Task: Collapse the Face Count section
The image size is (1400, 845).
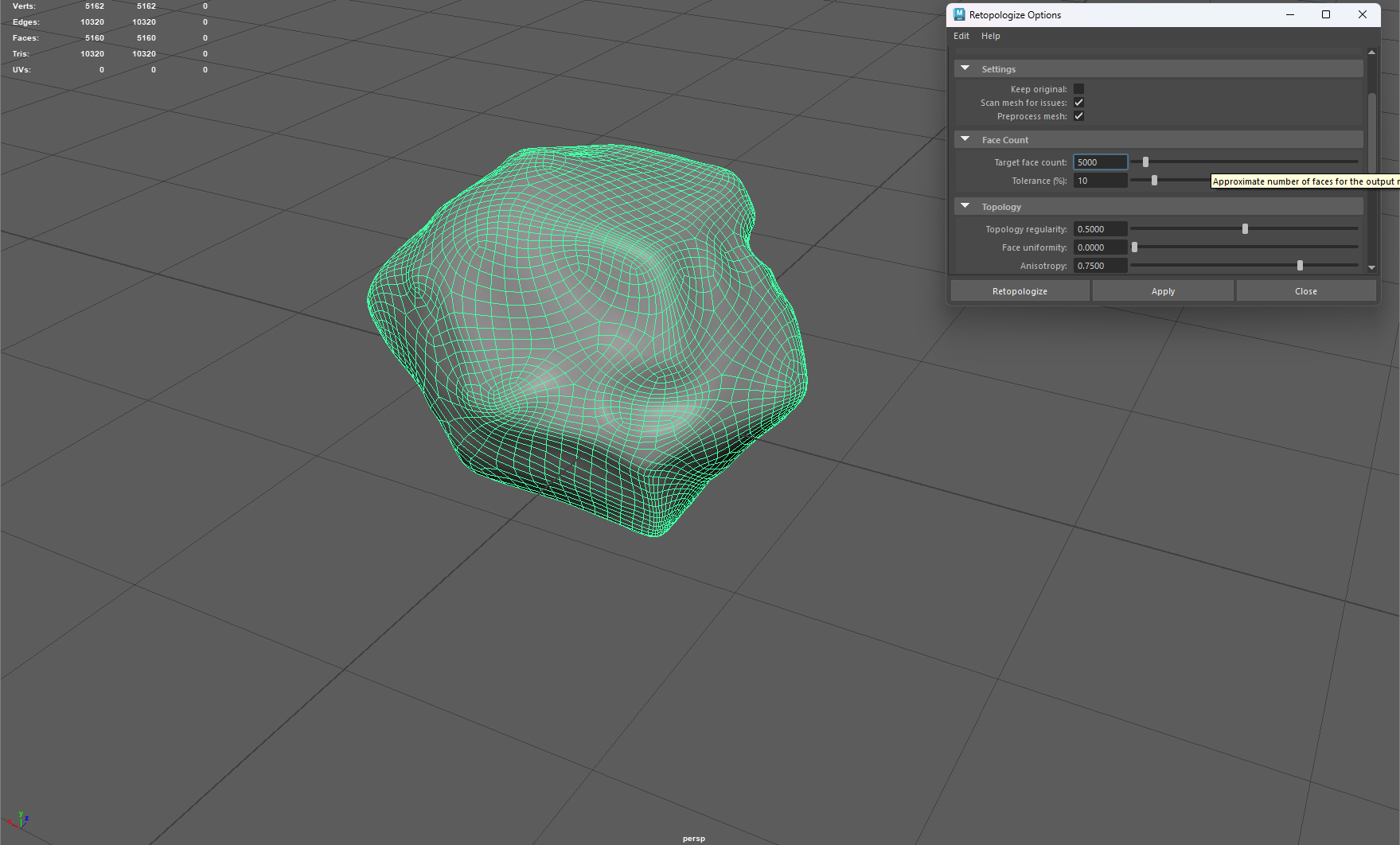Action: point(965,140)
